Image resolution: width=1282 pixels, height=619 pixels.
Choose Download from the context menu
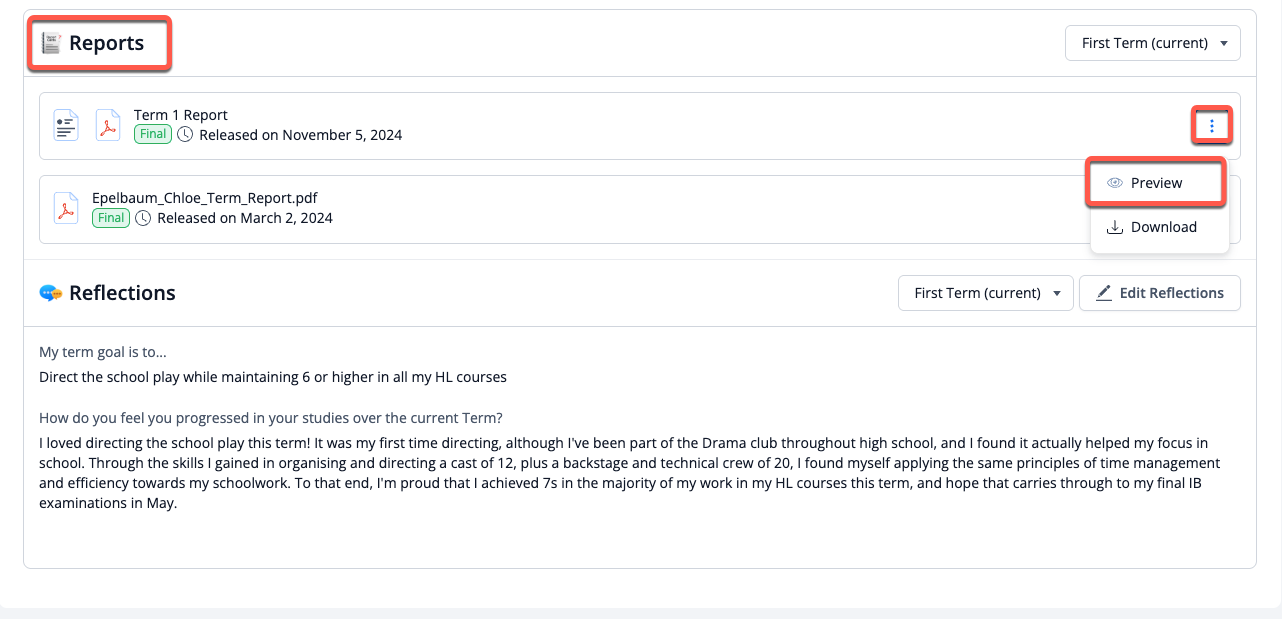coord(1163,227)
